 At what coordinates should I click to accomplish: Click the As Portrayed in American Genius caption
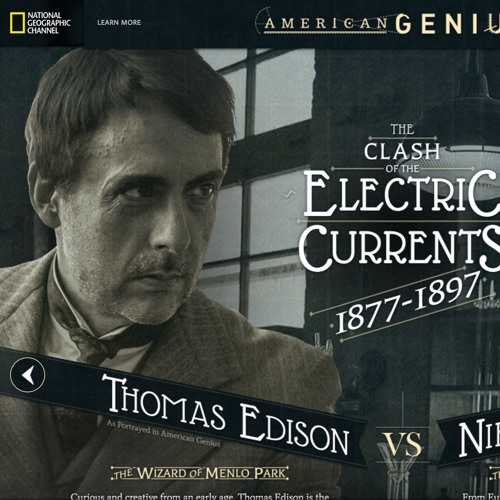coord(163,433)
